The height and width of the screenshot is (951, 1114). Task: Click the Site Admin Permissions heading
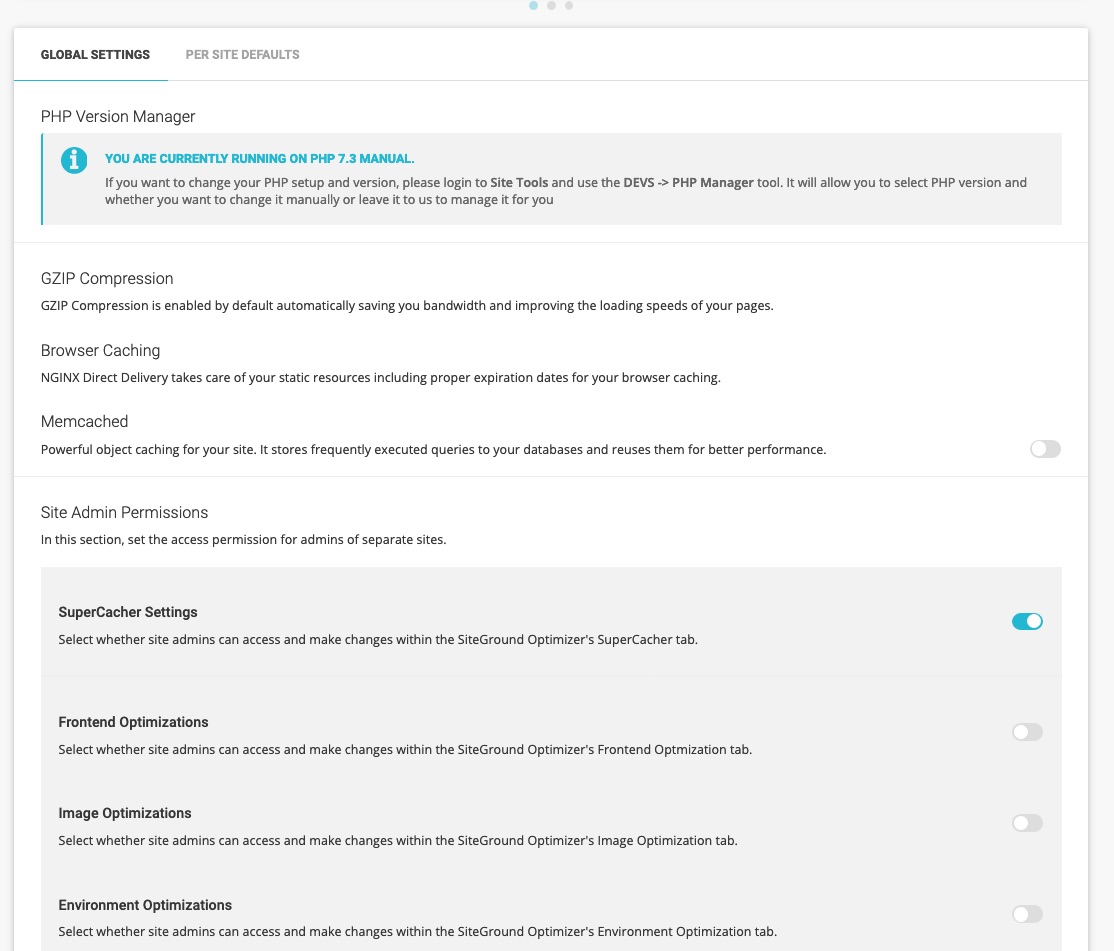point(124,512)
